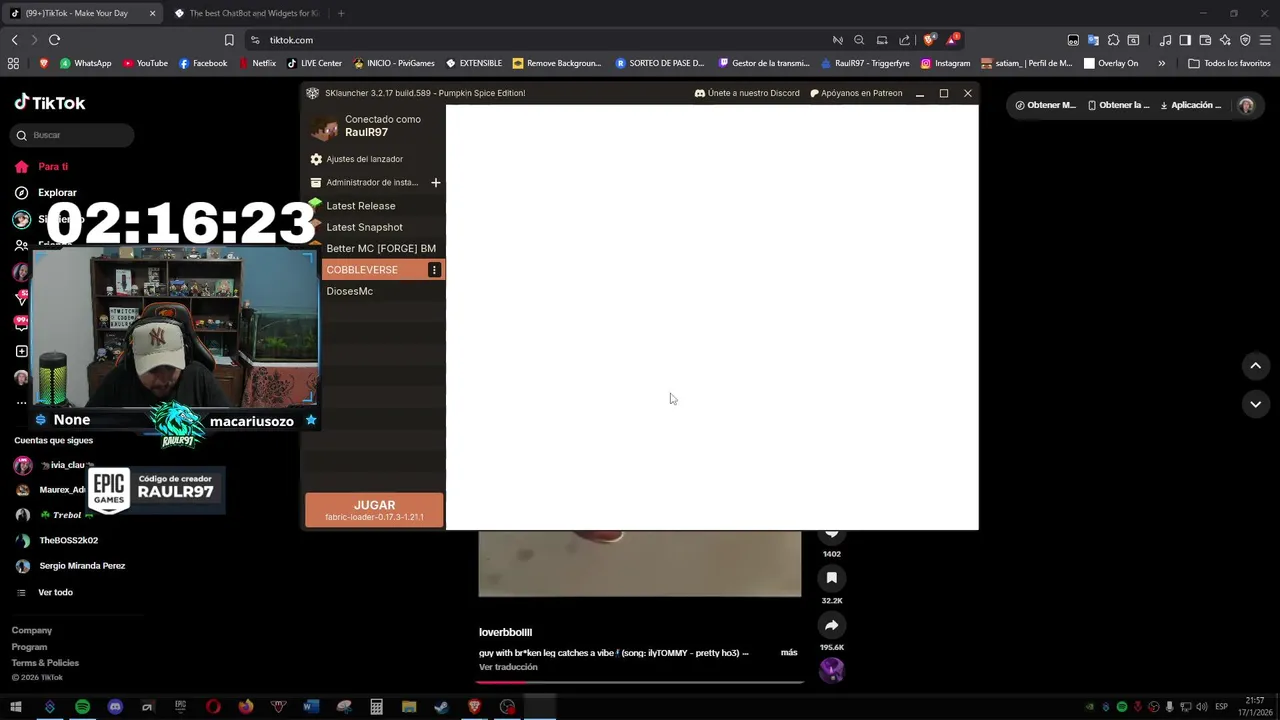This screenshot has width=1280, height=720.
Task: Open Netflix bookmark
Action: point(256,63)
